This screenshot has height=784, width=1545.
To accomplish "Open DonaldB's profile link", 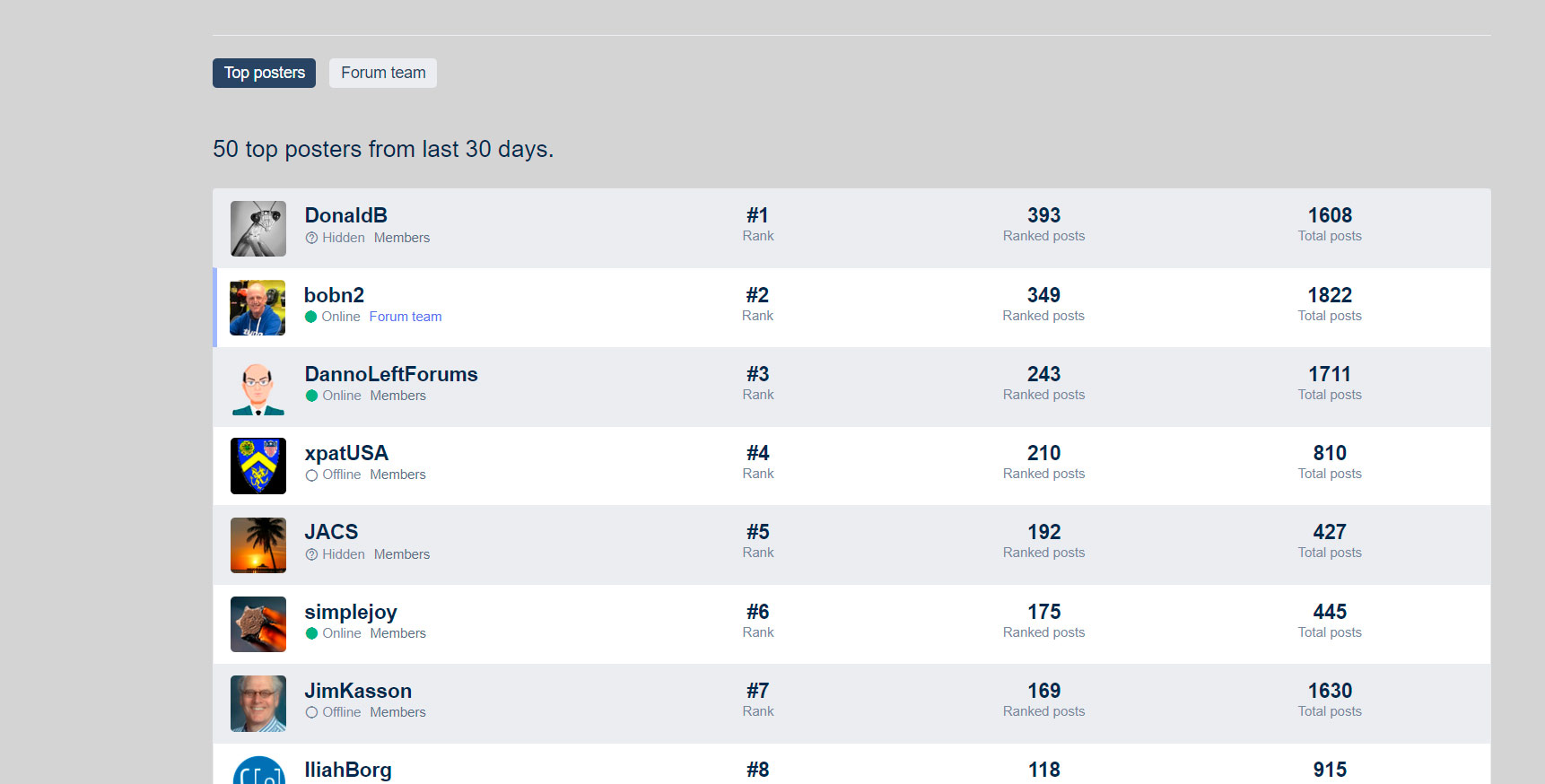I will (346, 215).
